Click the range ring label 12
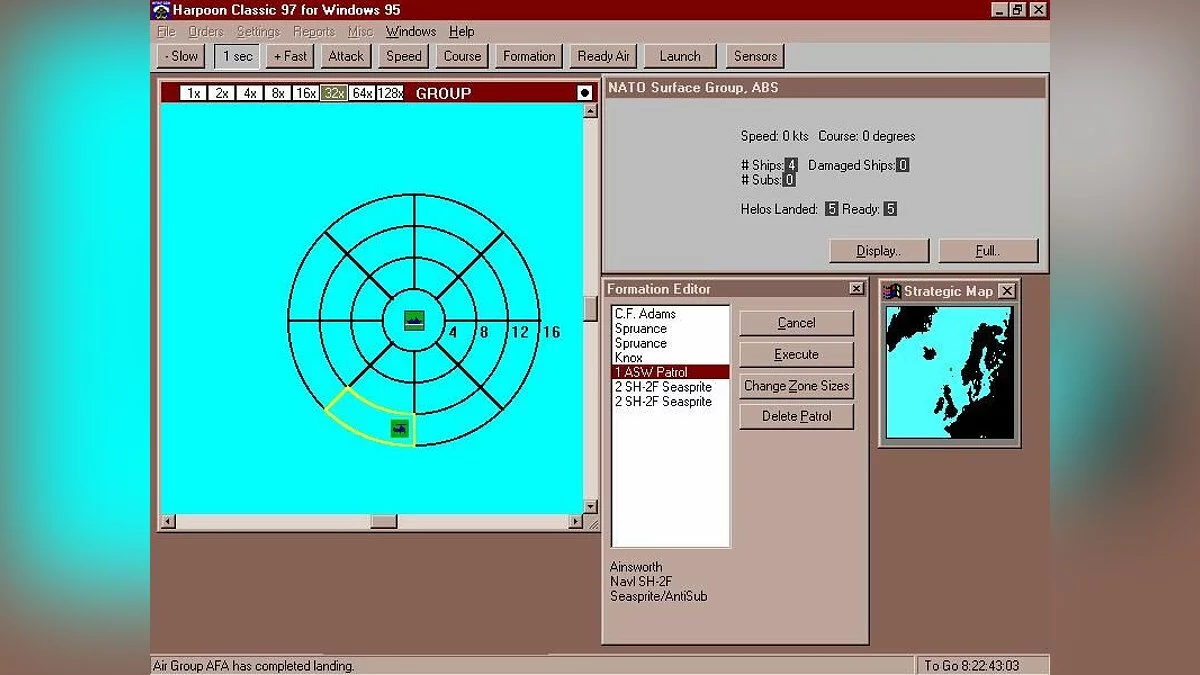This screenshot has height=675, width=1200. 520,331
